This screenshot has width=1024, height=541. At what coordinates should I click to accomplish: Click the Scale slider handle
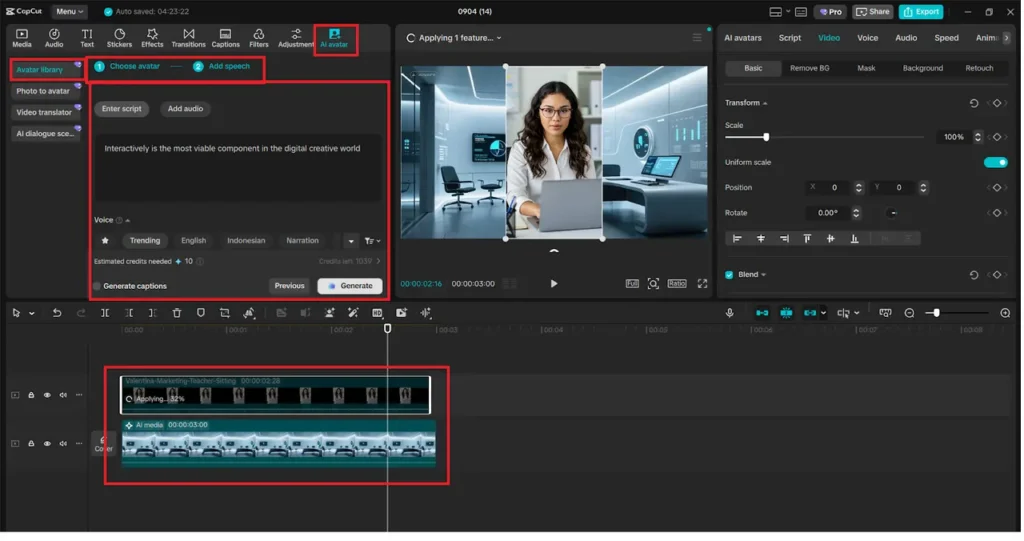pyautogui.click(x=766, y=137)
